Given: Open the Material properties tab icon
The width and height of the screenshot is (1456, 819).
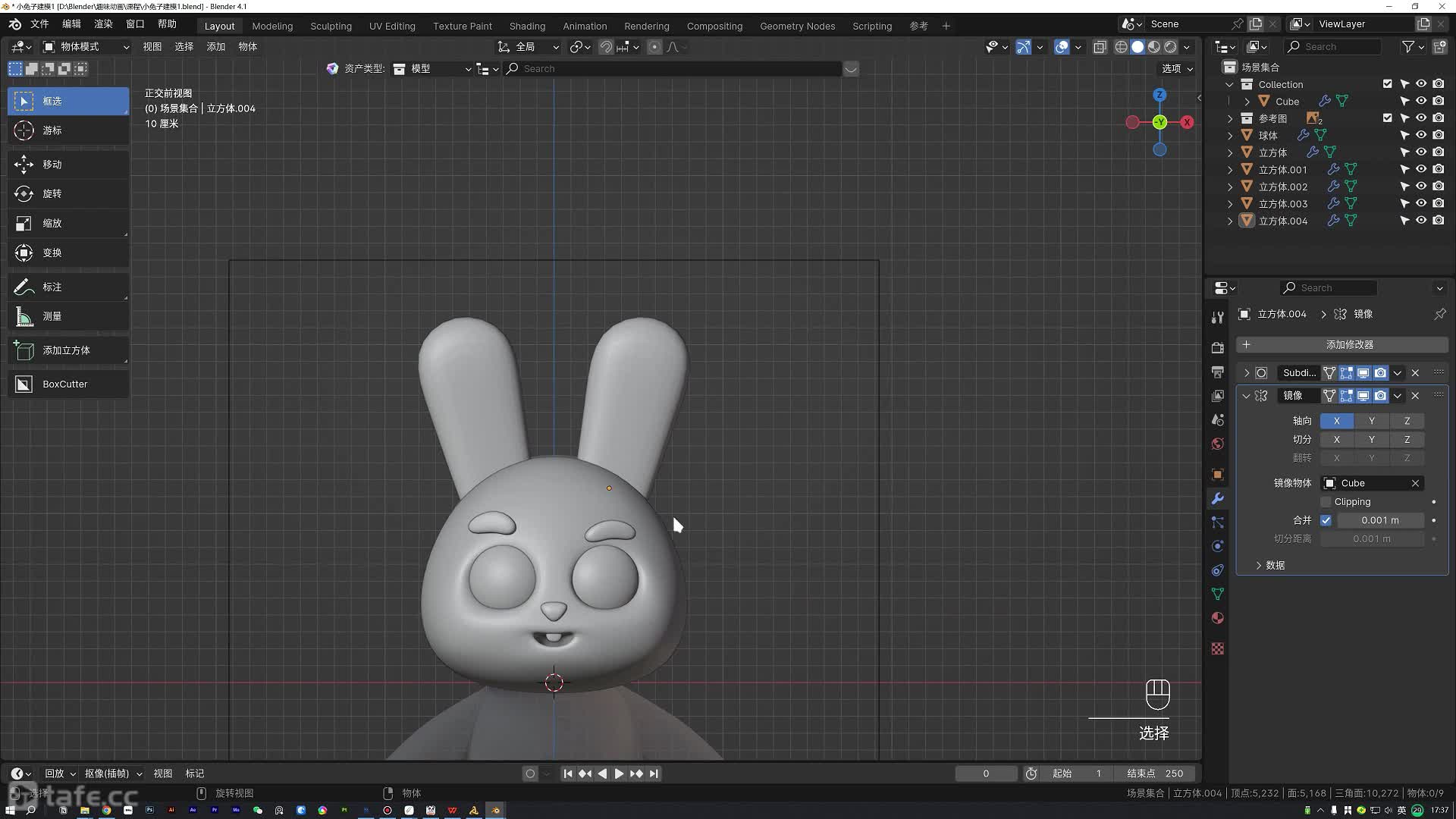Looking at the screenshot, I should (1217, 617).
